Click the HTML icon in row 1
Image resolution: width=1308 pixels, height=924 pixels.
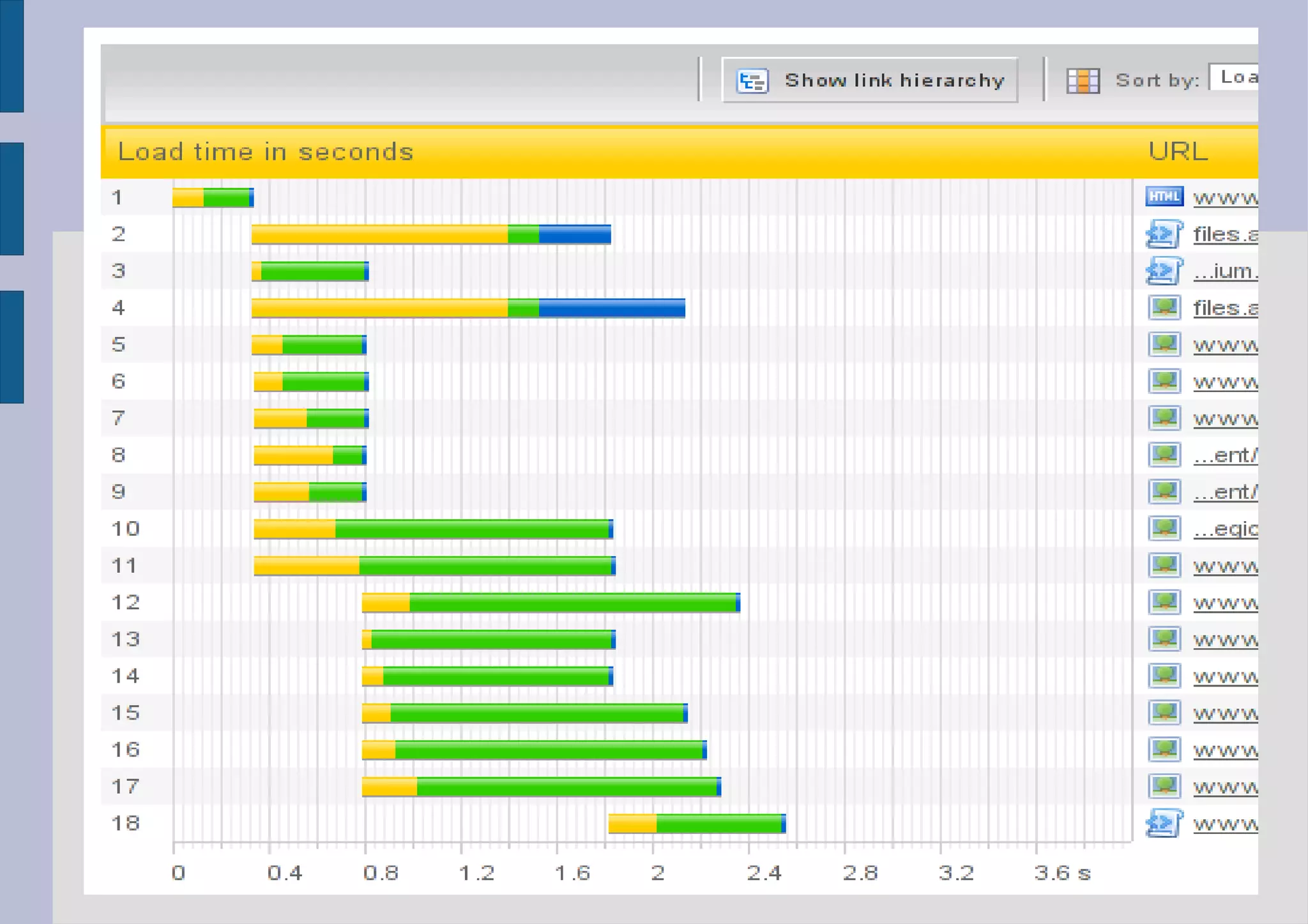pyautogui.click(x=1164, y=197)
